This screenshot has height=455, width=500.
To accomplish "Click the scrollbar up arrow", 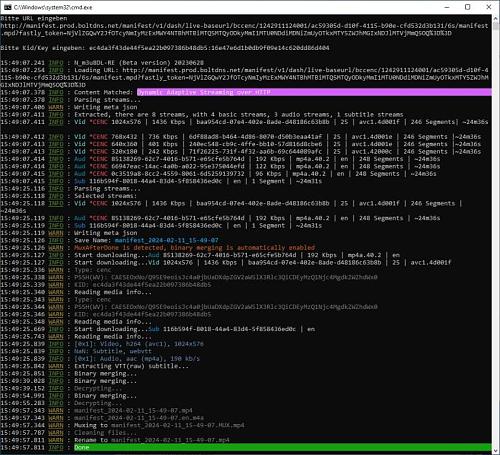I will coord(496,18).
